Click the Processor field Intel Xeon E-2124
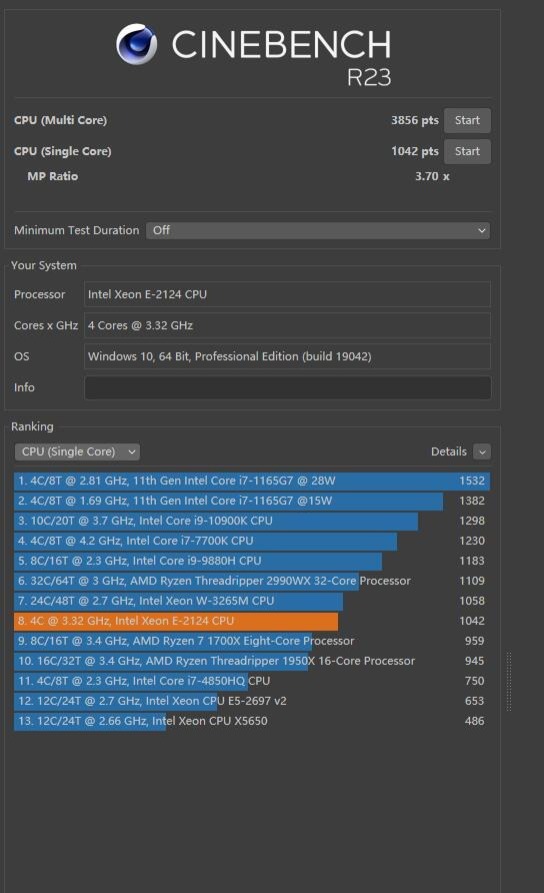The width and height of the screenshot is (544, 893). coord(287,294)
